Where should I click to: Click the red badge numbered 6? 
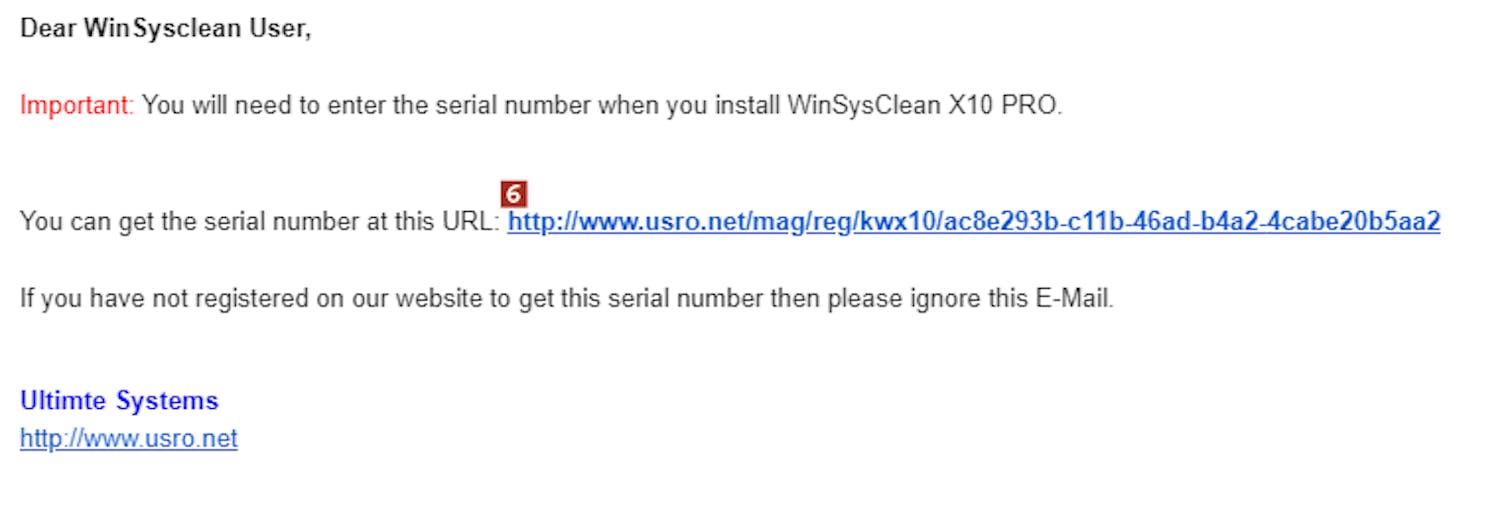514,194
